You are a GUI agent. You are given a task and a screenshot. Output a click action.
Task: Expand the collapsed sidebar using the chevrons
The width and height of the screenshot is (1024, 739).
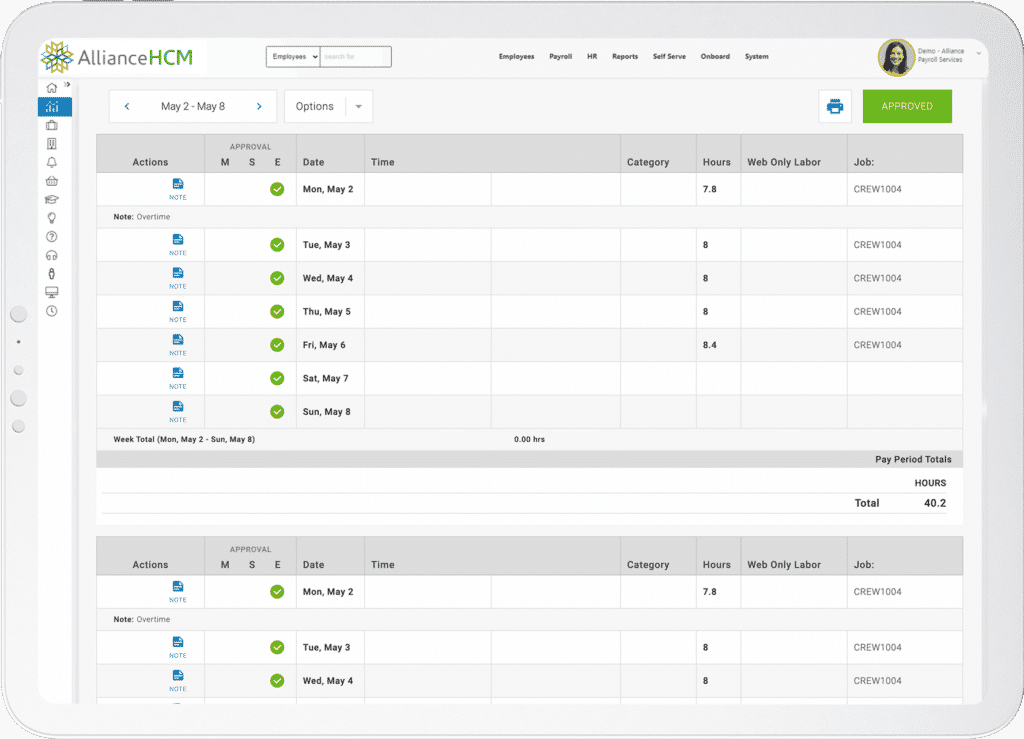pos(65,86)
